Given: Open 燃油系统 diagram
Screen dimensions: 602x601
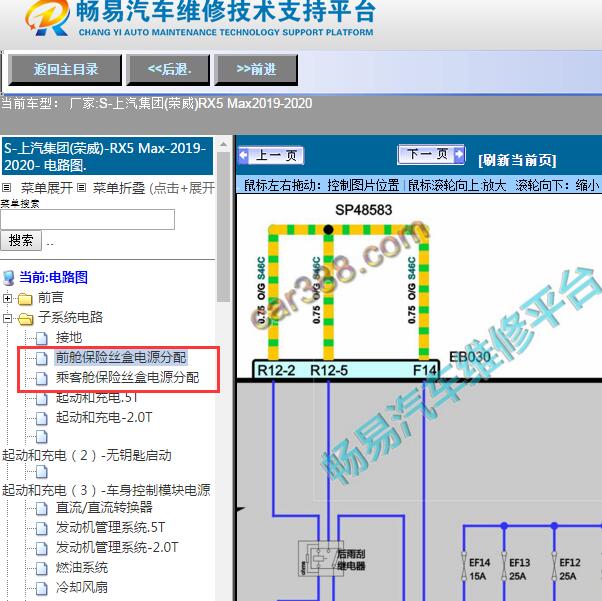Looking at the screenshot, I should pyautogui.click(x=82, y=567).
